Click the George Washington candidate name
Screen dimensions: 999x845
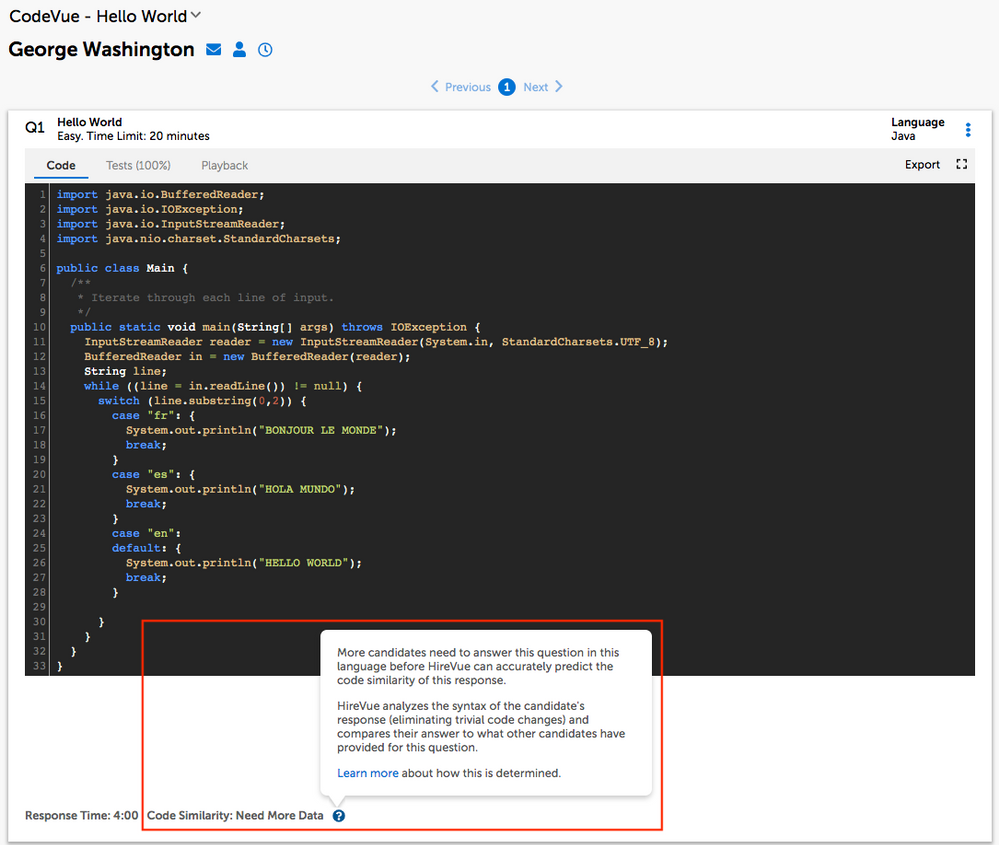[101, 50]
